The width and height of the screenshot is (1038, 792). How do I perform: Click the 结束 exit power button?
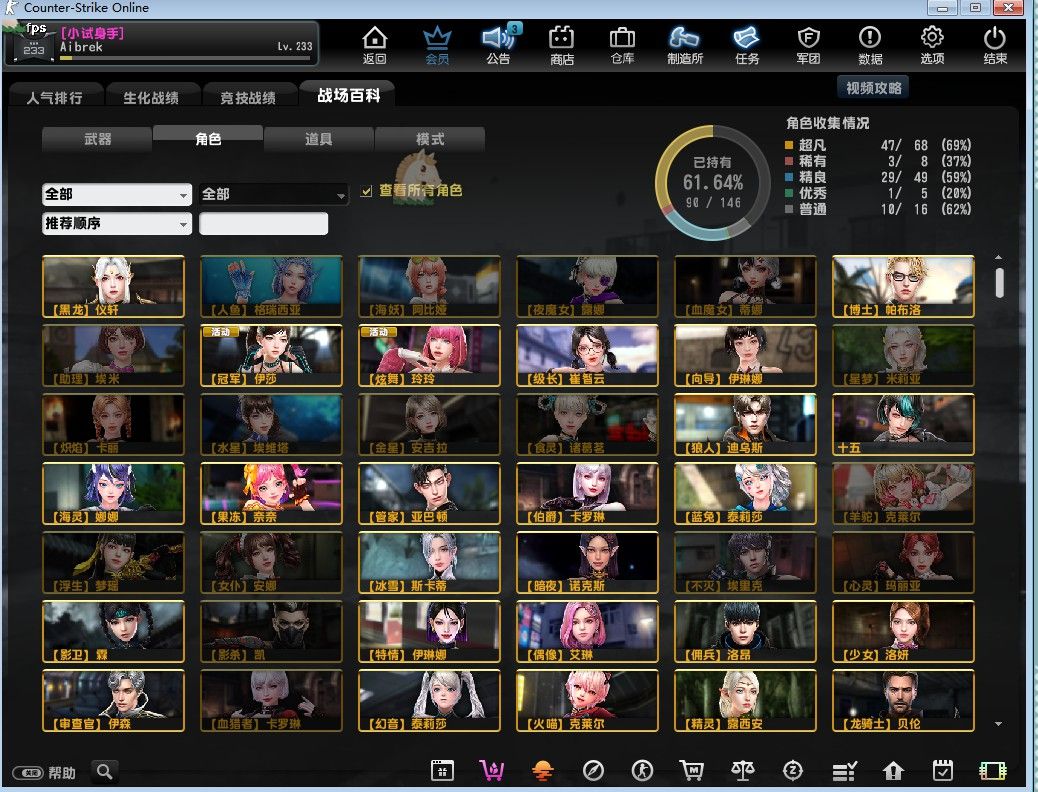(x=994, y=45)
